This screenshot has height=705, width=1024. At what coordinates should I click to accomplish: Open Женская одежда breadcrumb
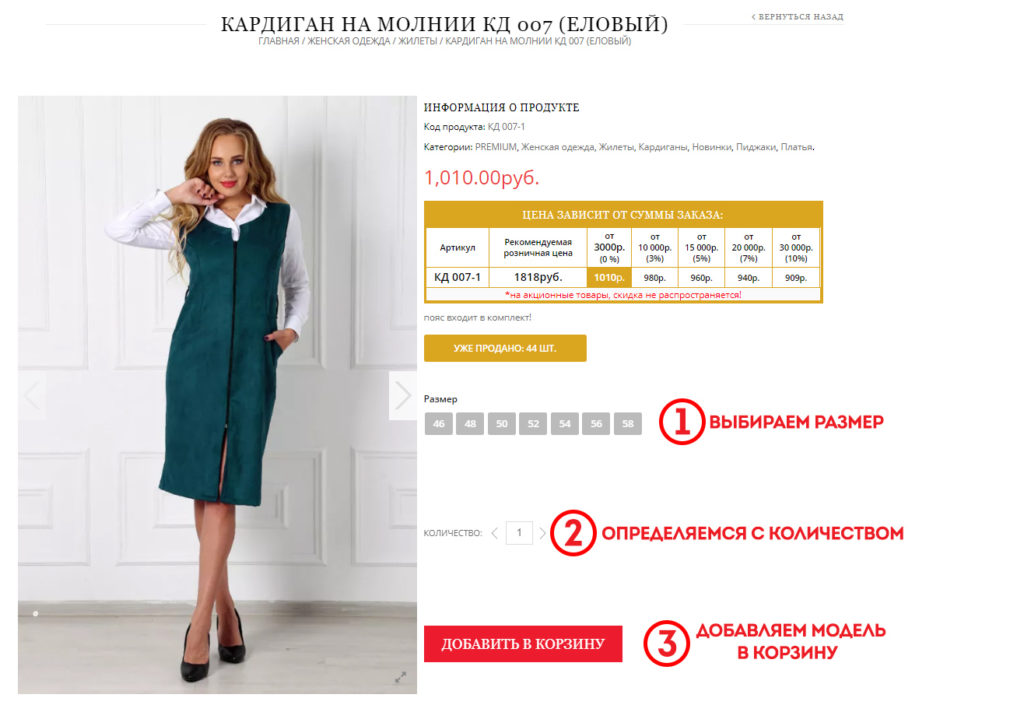pyautogui.click(x=349, y=41)
